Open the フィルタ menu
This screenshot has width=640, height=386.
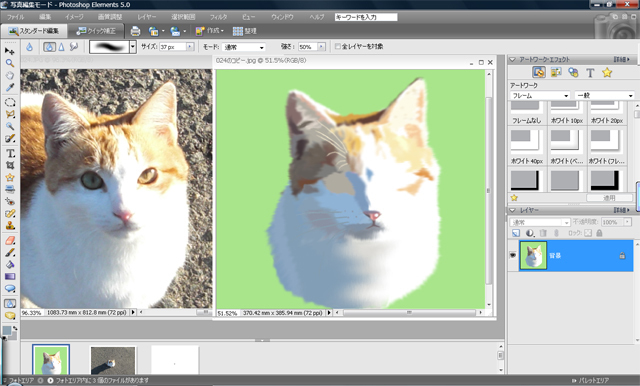(x=218, y=17)
